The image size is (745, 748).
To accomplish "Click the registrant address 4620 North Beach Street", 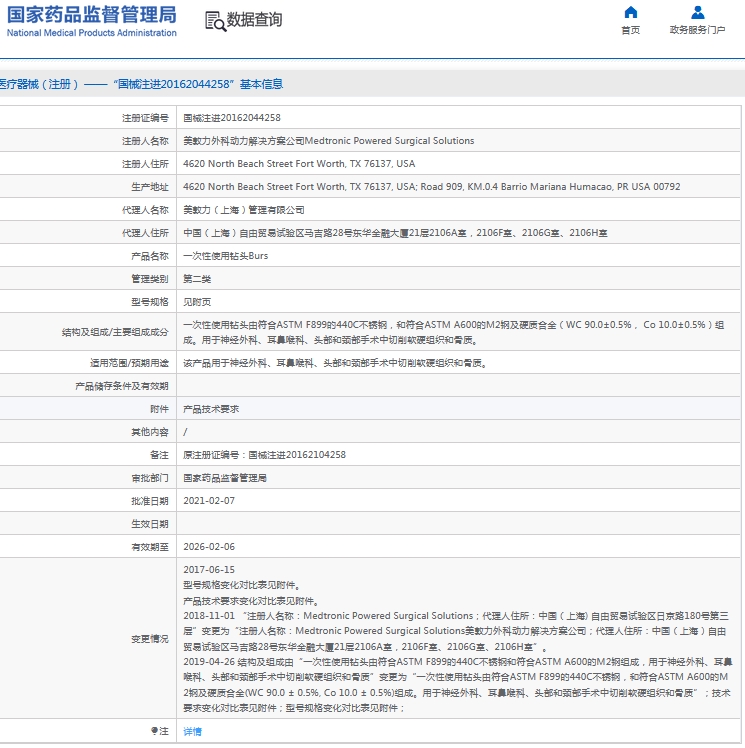I will tap(299, 164).
